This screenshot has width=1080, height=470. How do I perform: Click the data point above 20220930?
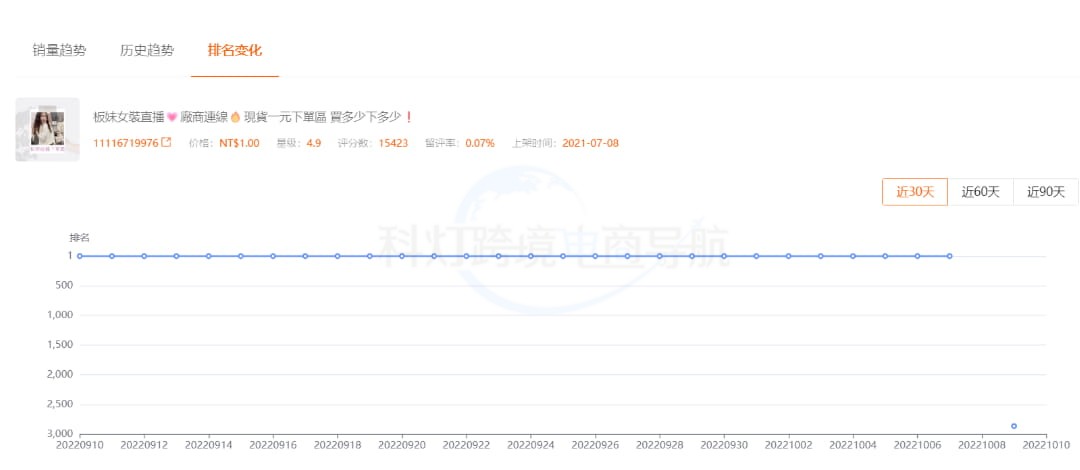pos(724,256)
